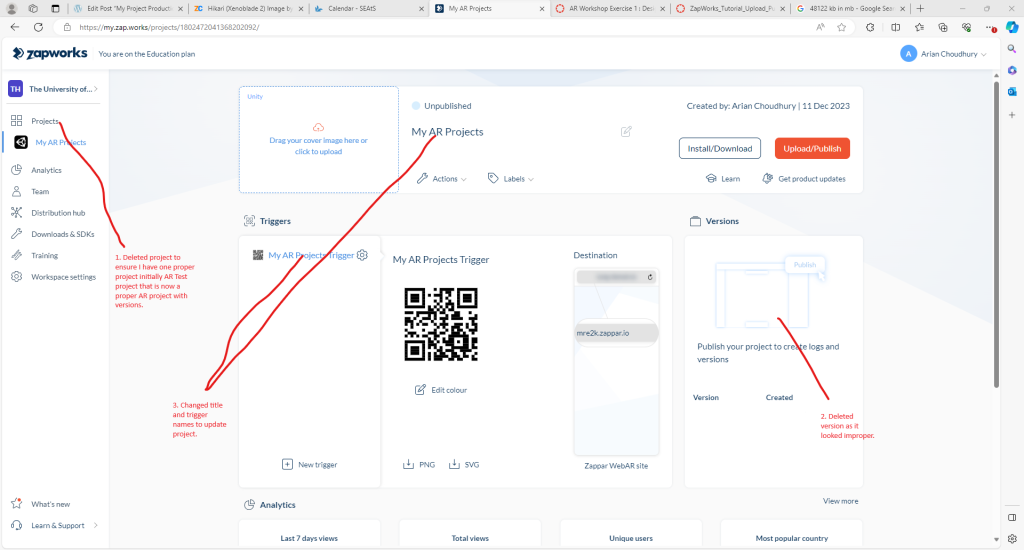Open trigger settings gear icon

point(362,255)
